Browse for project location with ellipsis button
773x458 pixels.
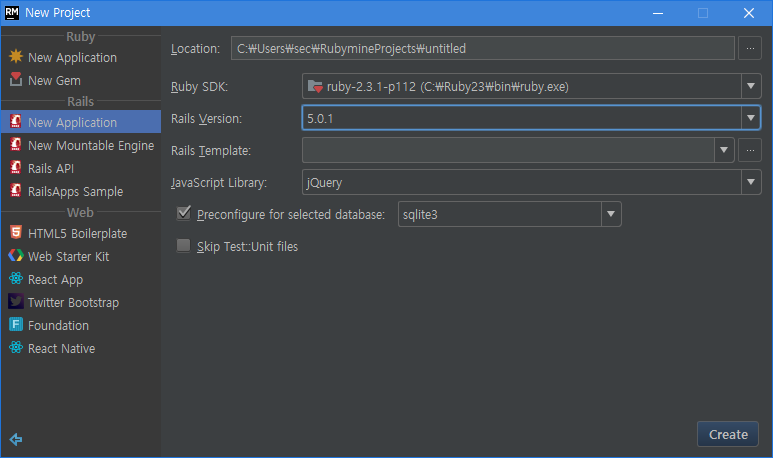[x=750, y=48]
